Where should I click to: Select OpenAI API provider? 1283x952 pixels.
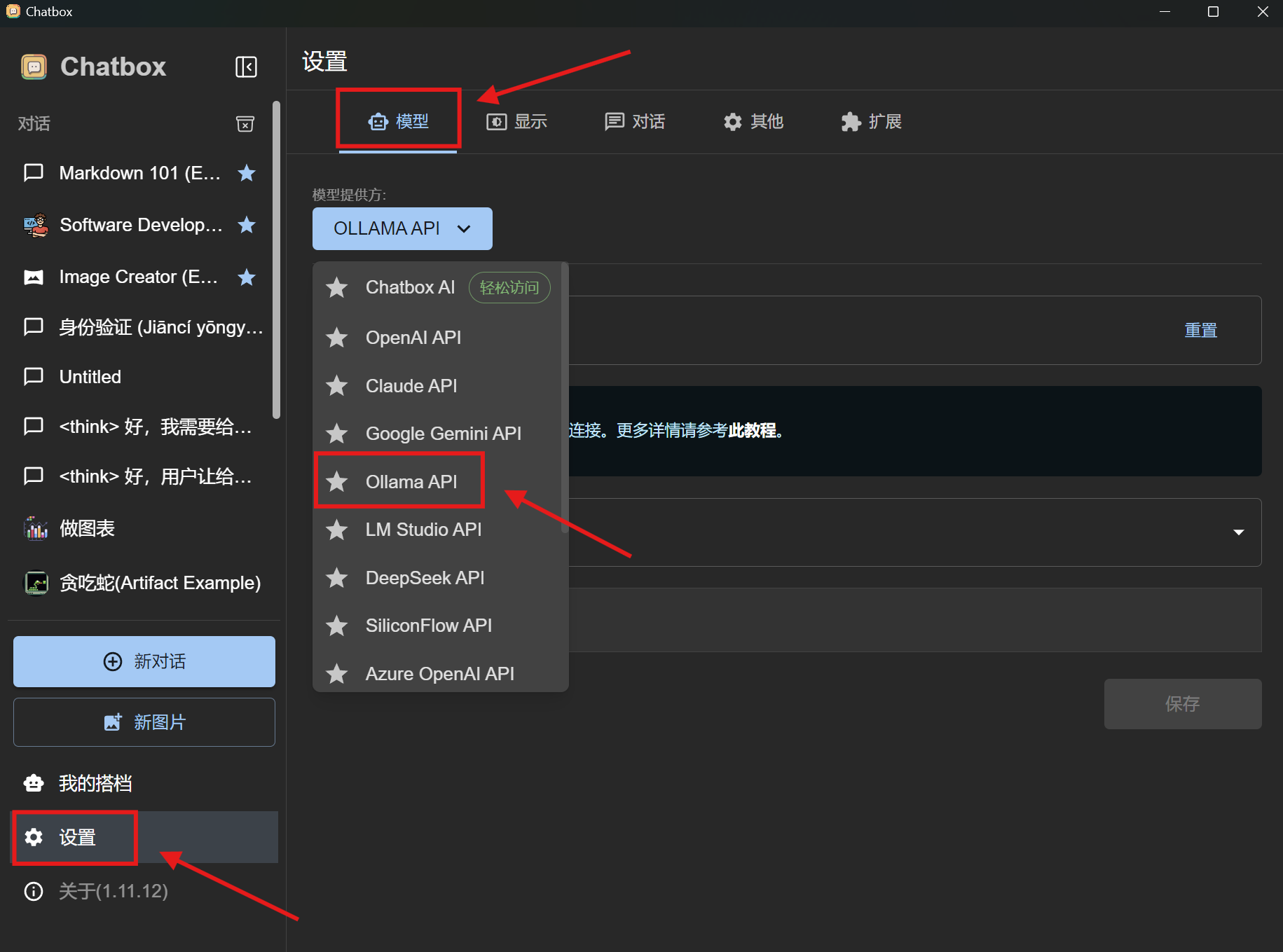click(437, 338)
